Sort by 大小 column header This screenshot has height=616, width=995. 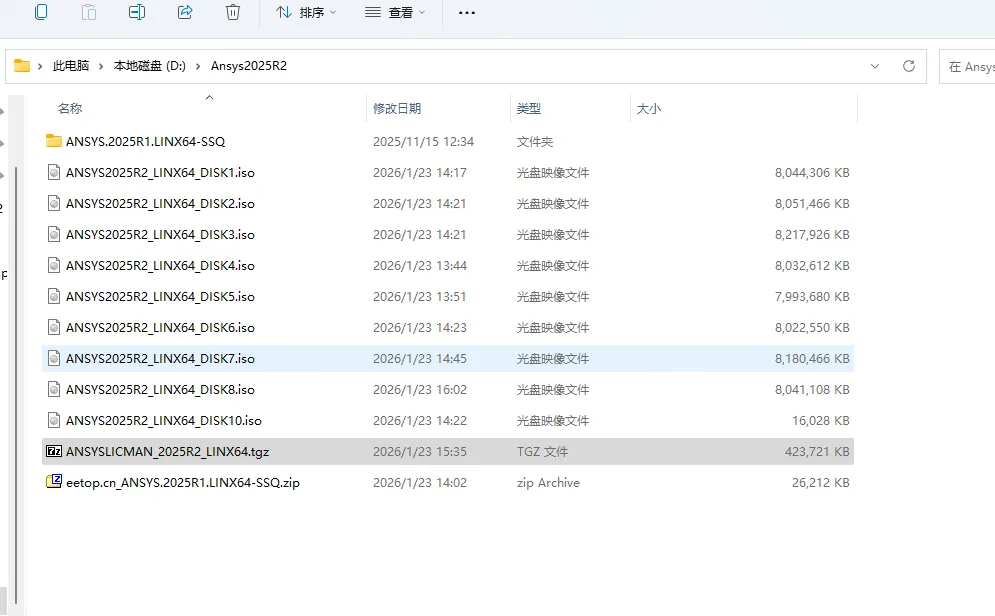tap(649, 108)
